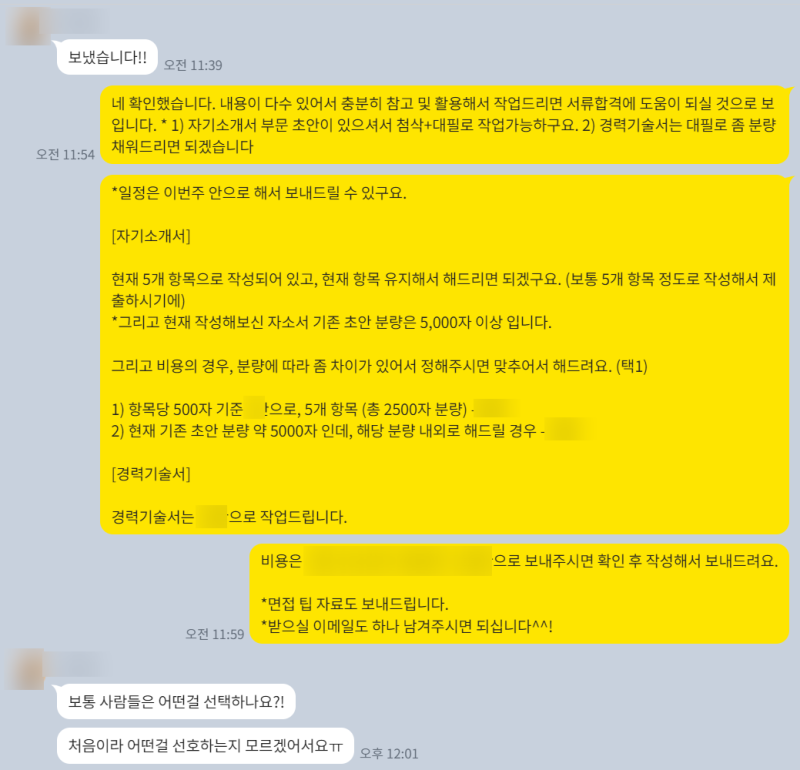
Task: Click the blurred price after '해드릴 경우'
Action: pyautogui.click(x=568, y=430)
